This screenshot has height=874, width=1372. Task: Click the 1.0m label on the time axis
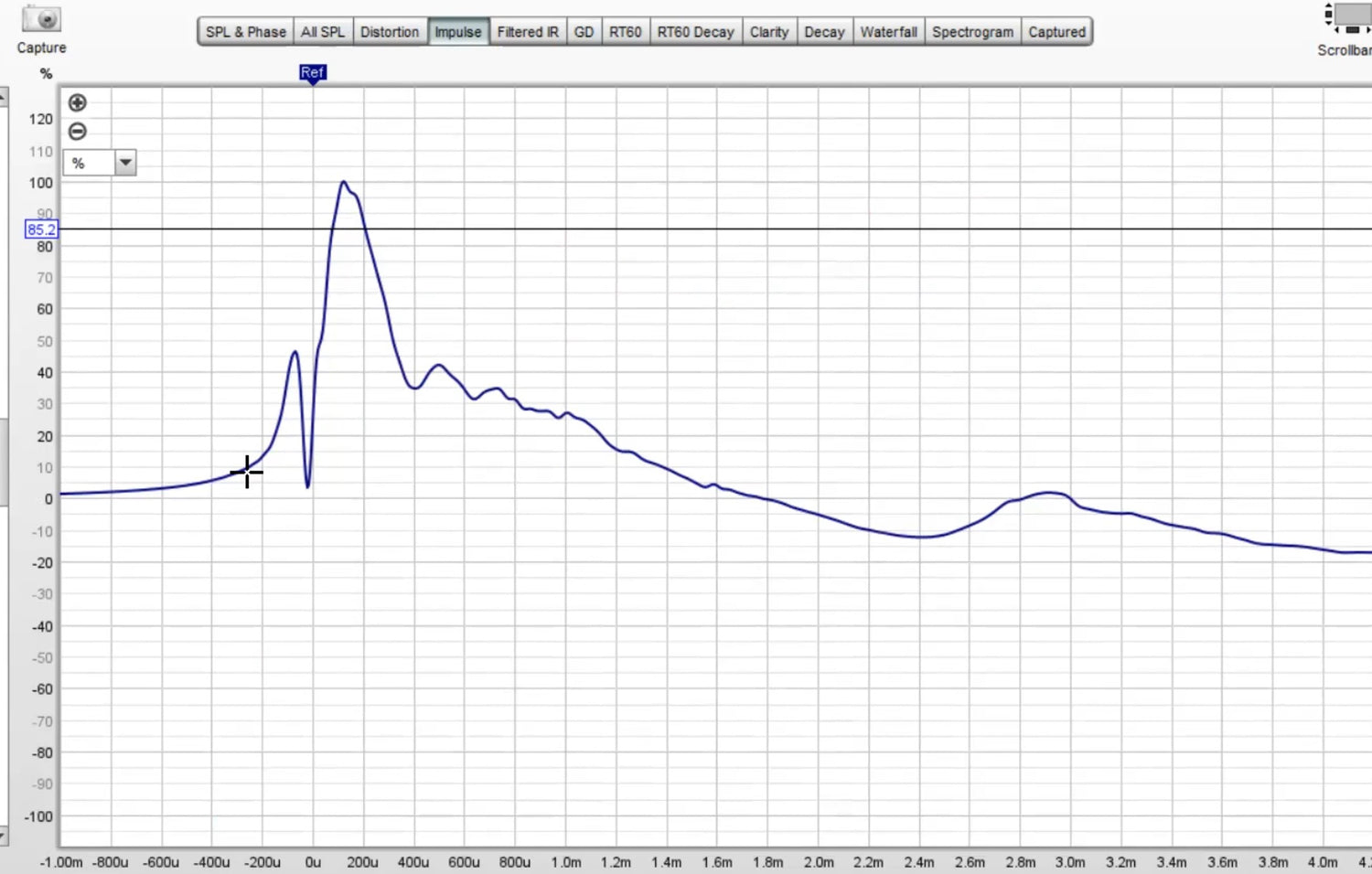tap(565, 862)
